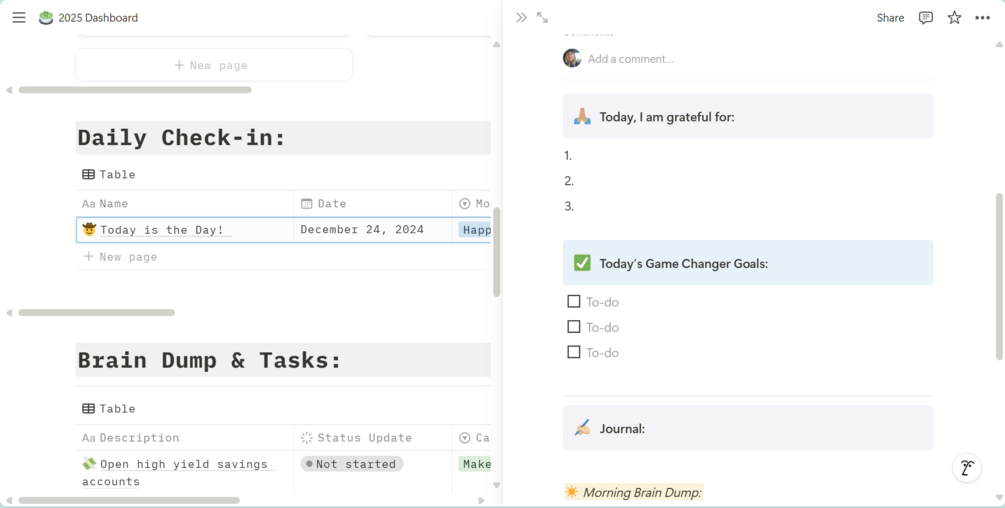The image size is (1005, 508).
Task: Click the table icon under Daily Check-in
Action: 88,174
